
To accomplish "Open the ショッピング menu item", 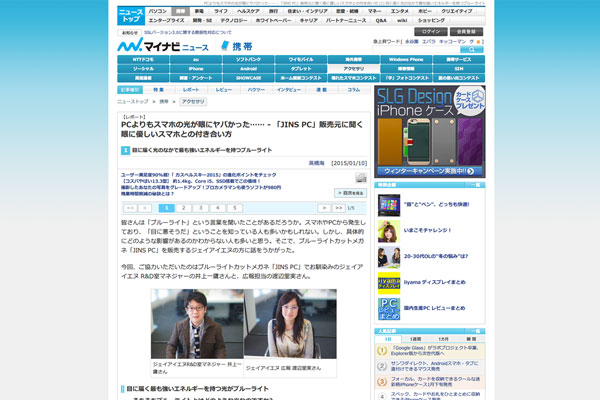I will (431, 21).
